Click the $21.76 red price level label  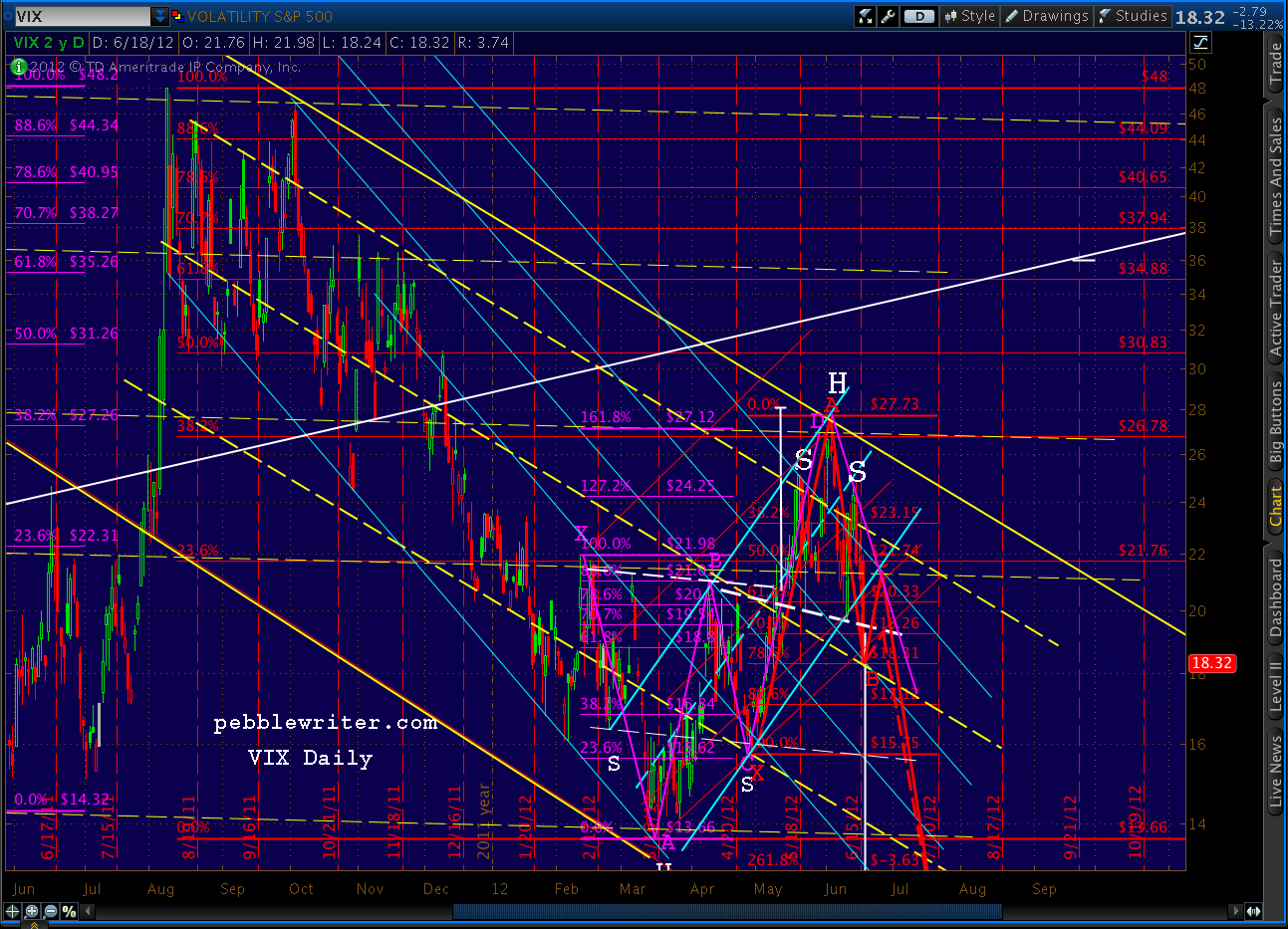tap(1143, 551)
